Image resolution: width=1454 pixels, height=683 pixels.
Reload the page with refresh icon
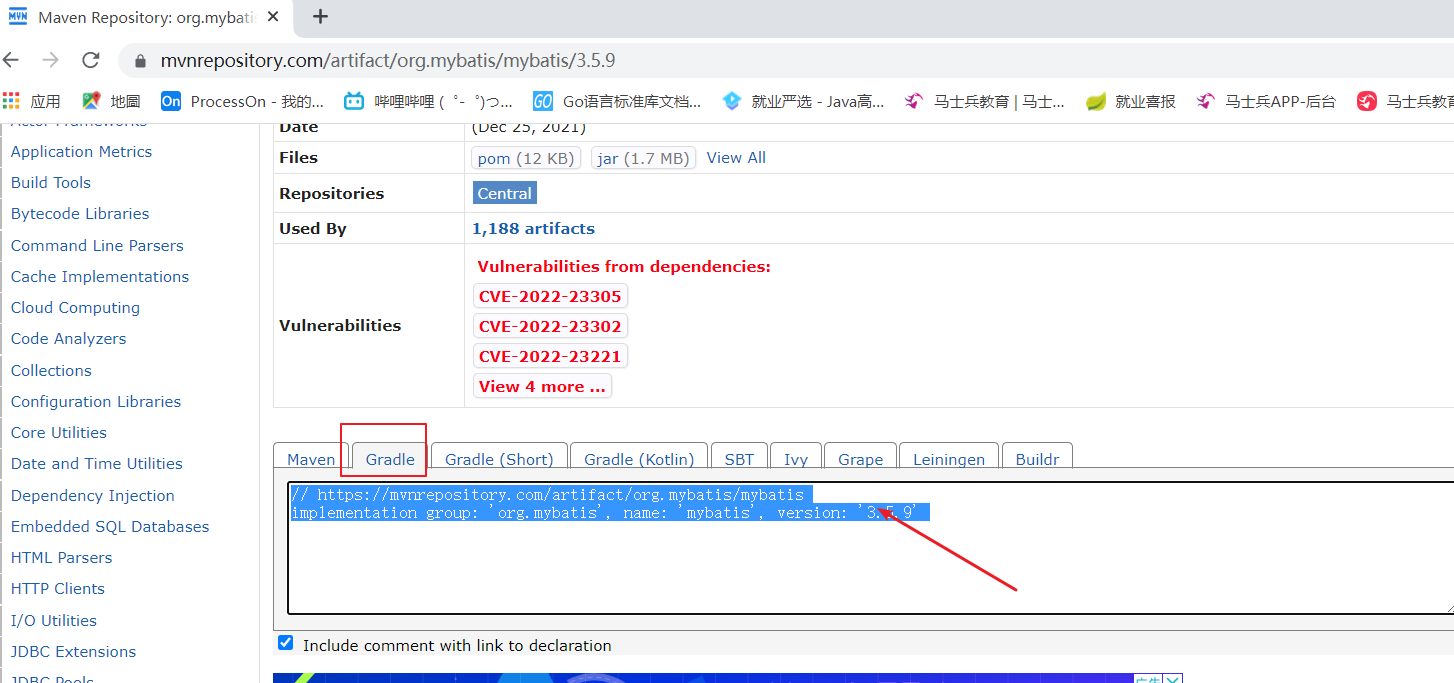point(91,60)
